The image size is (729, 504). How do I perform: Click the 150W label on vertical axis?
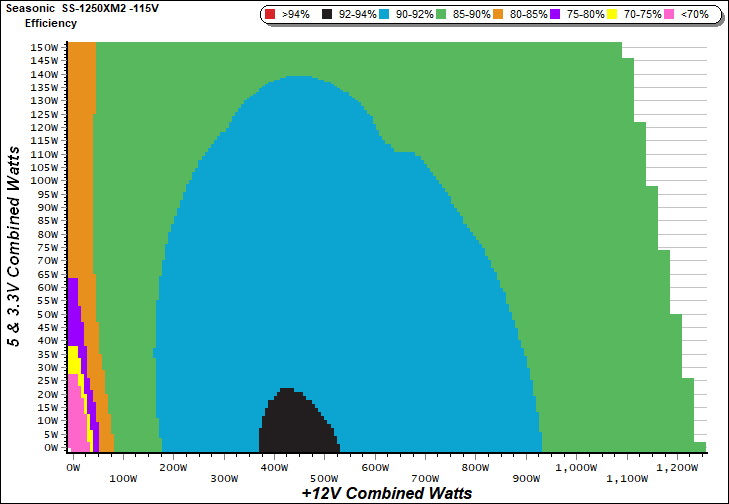click(44, 47)
